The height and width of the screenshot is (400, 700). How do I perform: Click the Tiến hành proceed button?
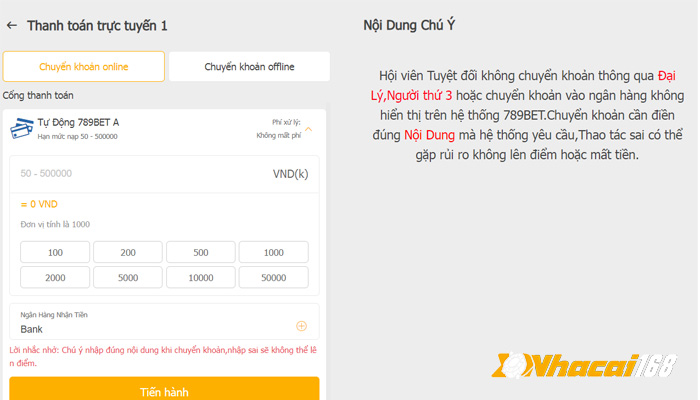(x=164, y=389)
